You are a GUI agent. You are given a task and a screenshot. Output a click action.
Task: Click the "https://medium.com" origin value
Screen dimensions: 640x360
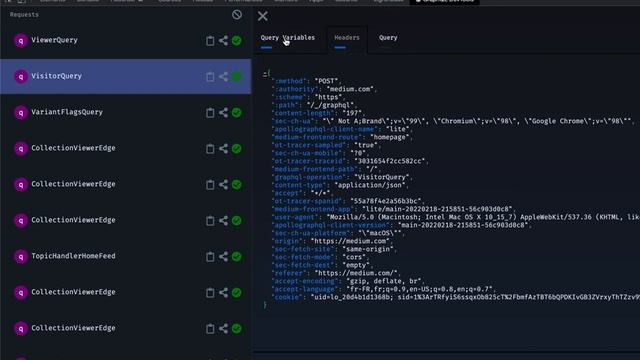click(x=350, y=241)
